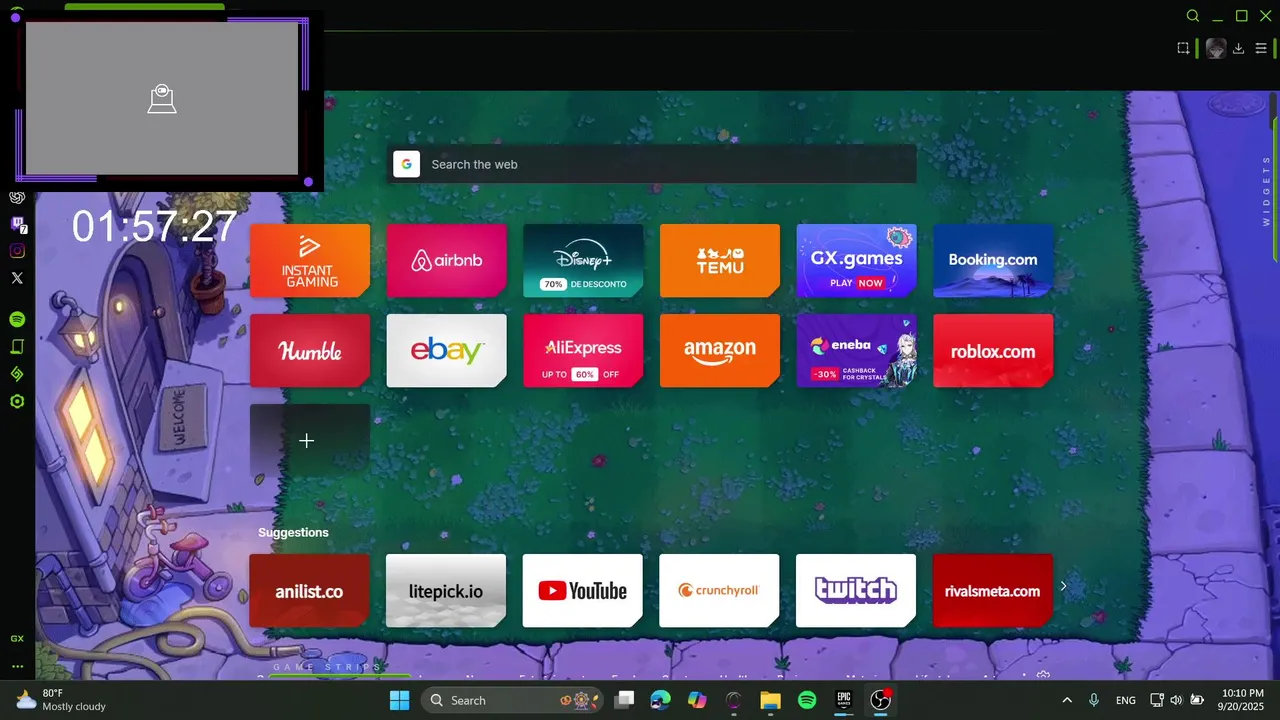The height and width of the screenshot is (720, 1280).
Task: Open Epic Games Launcher from taskbar
Action: (x=844, y=700)
